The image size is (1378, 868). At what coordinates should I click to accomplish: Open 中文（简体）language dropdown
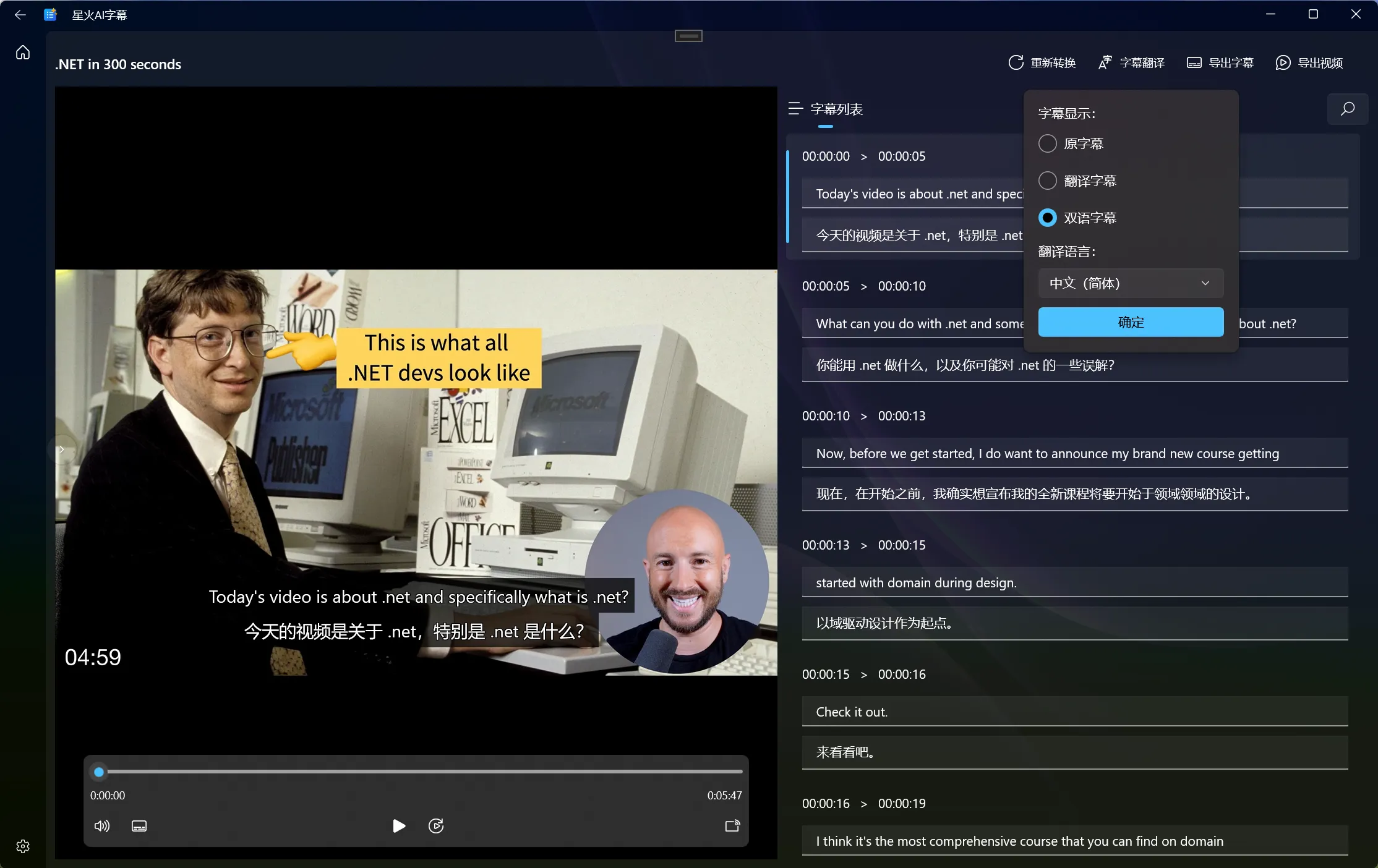point(1130,283)
